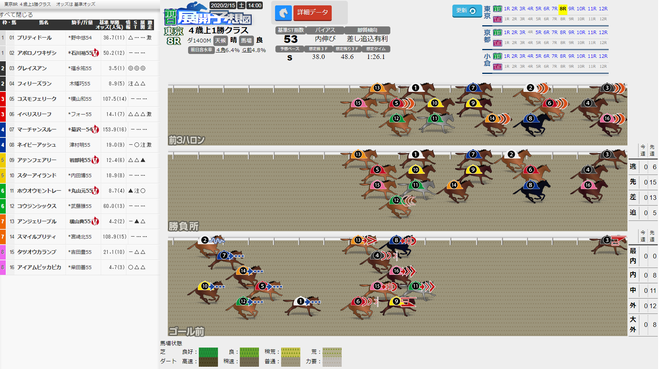The height and width of the screenshot is (369, 660).
Task: Select the フィリーズラン horse row
Action: (x=79, y=84)
